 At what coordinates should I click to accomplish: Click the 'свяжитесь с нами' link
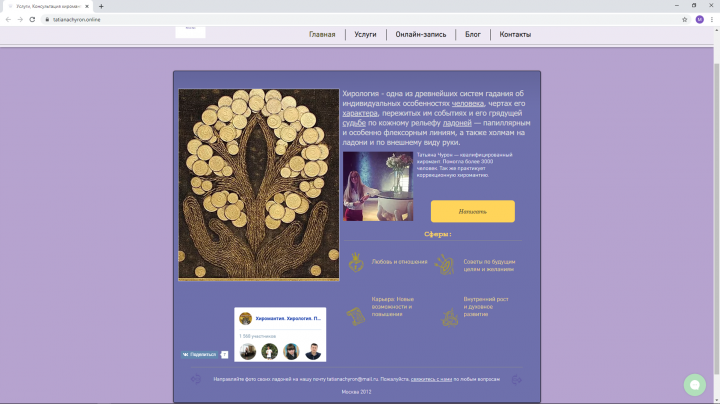click(x=431, y=379)
